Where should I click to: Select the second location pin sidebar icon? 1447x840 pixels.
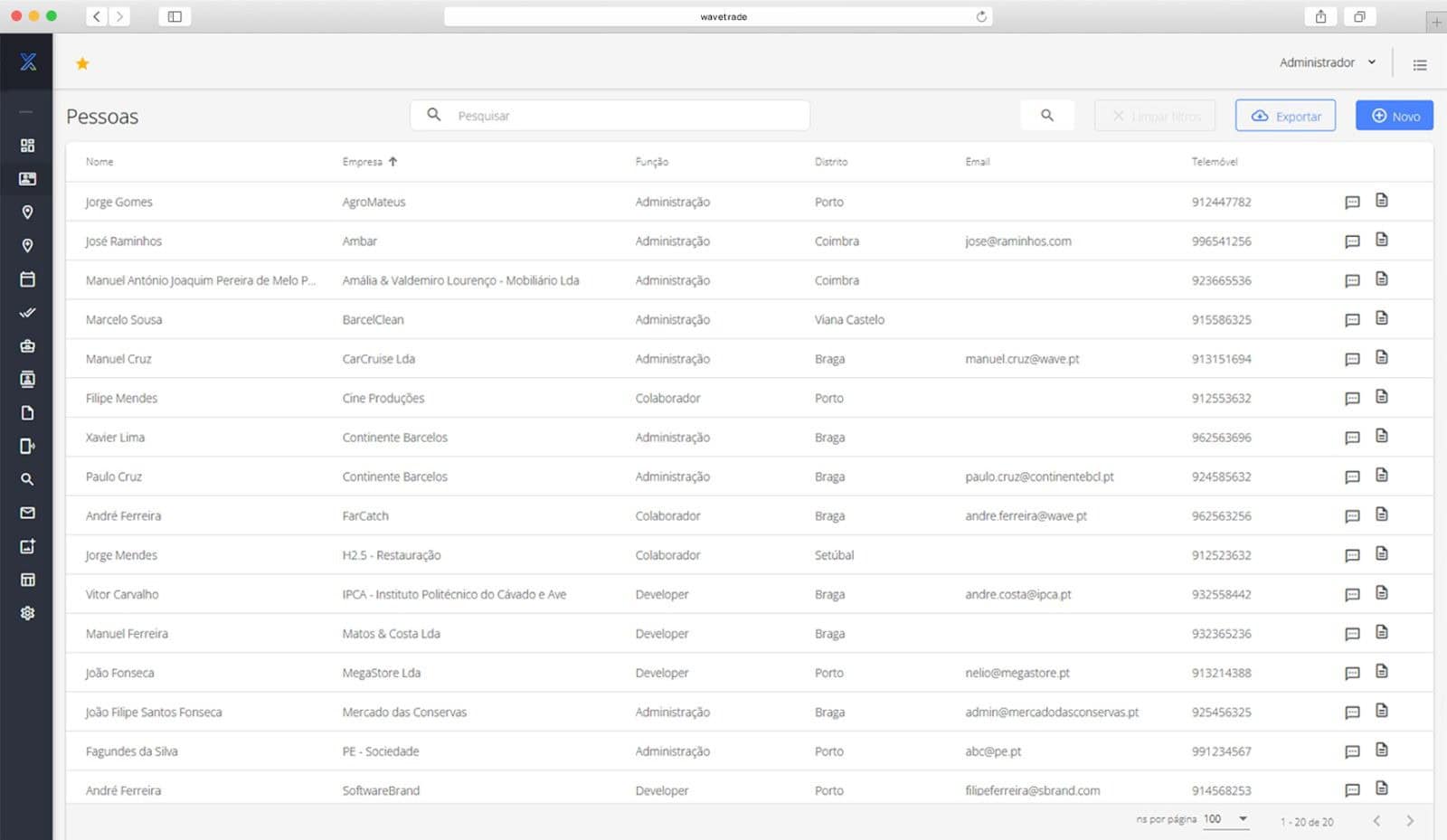27,246
